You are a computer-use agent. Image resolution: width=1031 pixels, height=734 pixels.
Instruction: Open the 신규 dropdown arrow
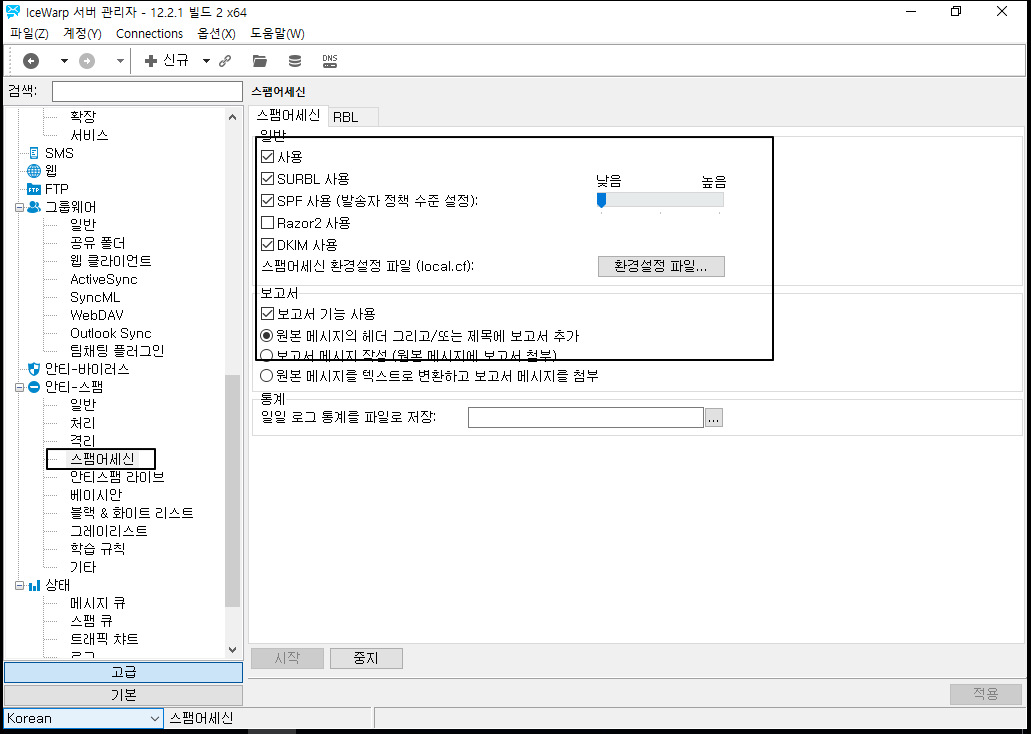point(206,61)
